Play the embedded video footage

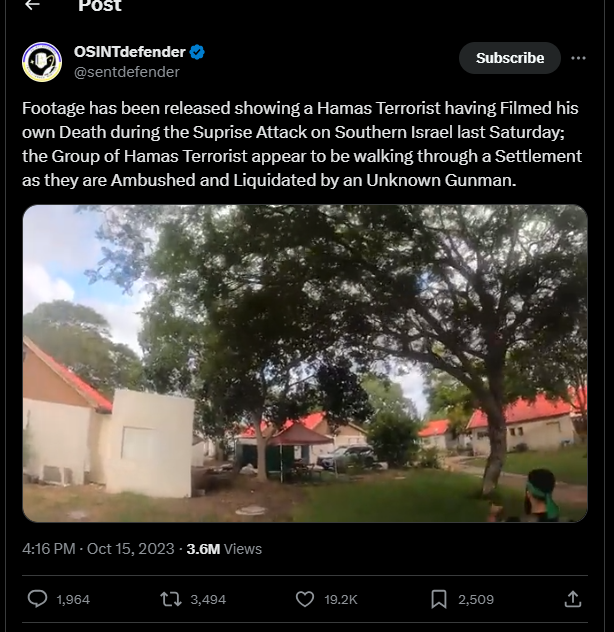[305, 363]
